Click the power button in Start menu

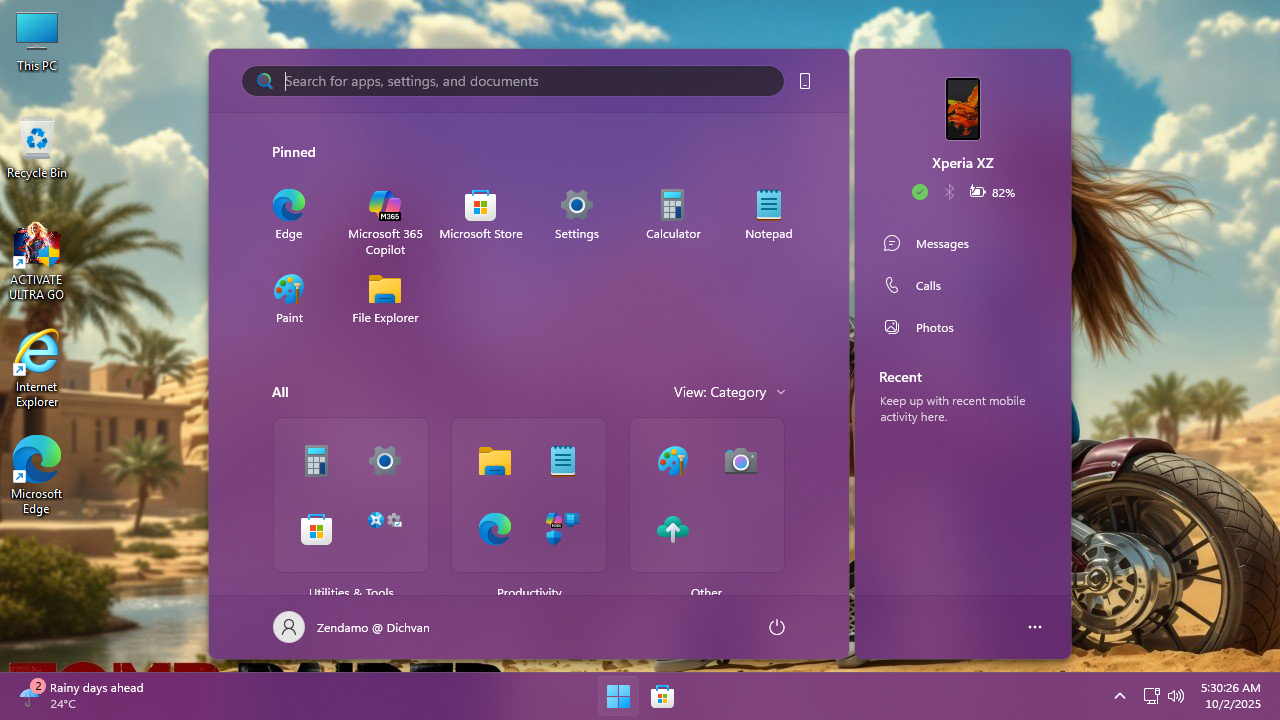click(x=777, y=627)
